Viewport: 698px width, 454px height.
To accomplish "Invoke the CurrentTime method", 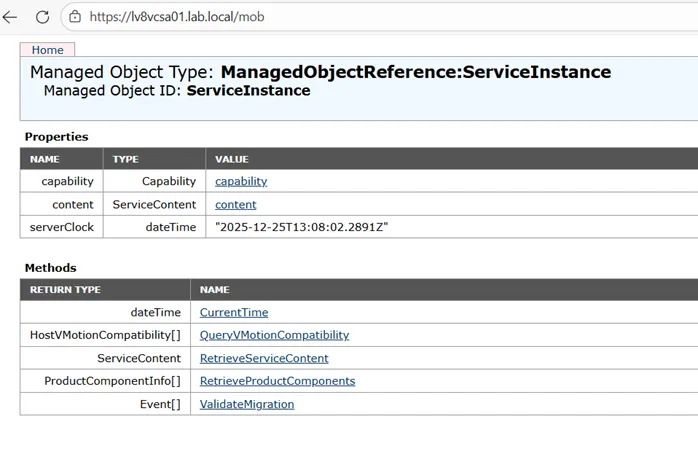I will pyautogui.click(x=234, y=312).
